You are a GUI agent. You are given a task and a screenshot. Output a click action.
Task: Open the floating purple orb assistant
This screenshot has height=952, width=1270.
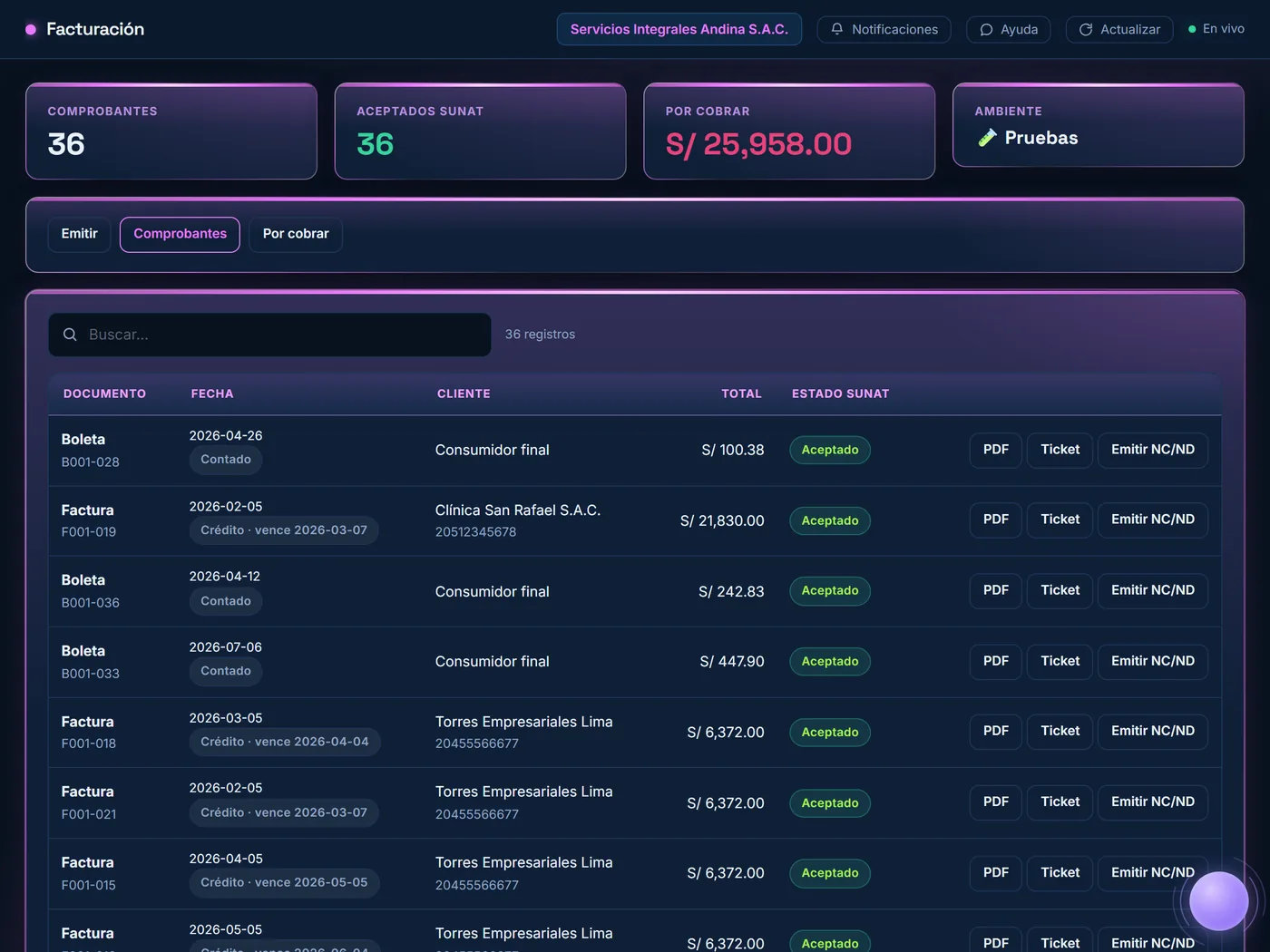[x=1218, y=900]
